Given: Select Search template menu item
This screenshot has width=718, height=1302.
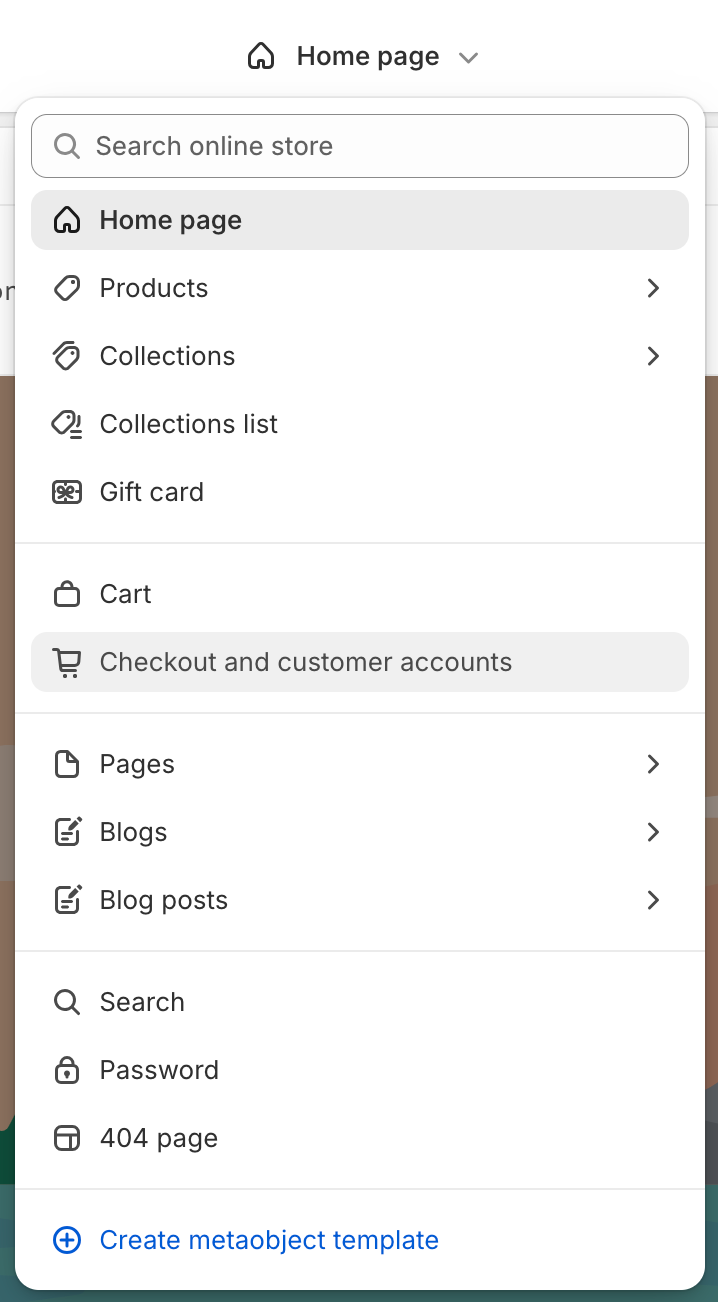Looking at the screenshot, I should [x=142, y=1002].
